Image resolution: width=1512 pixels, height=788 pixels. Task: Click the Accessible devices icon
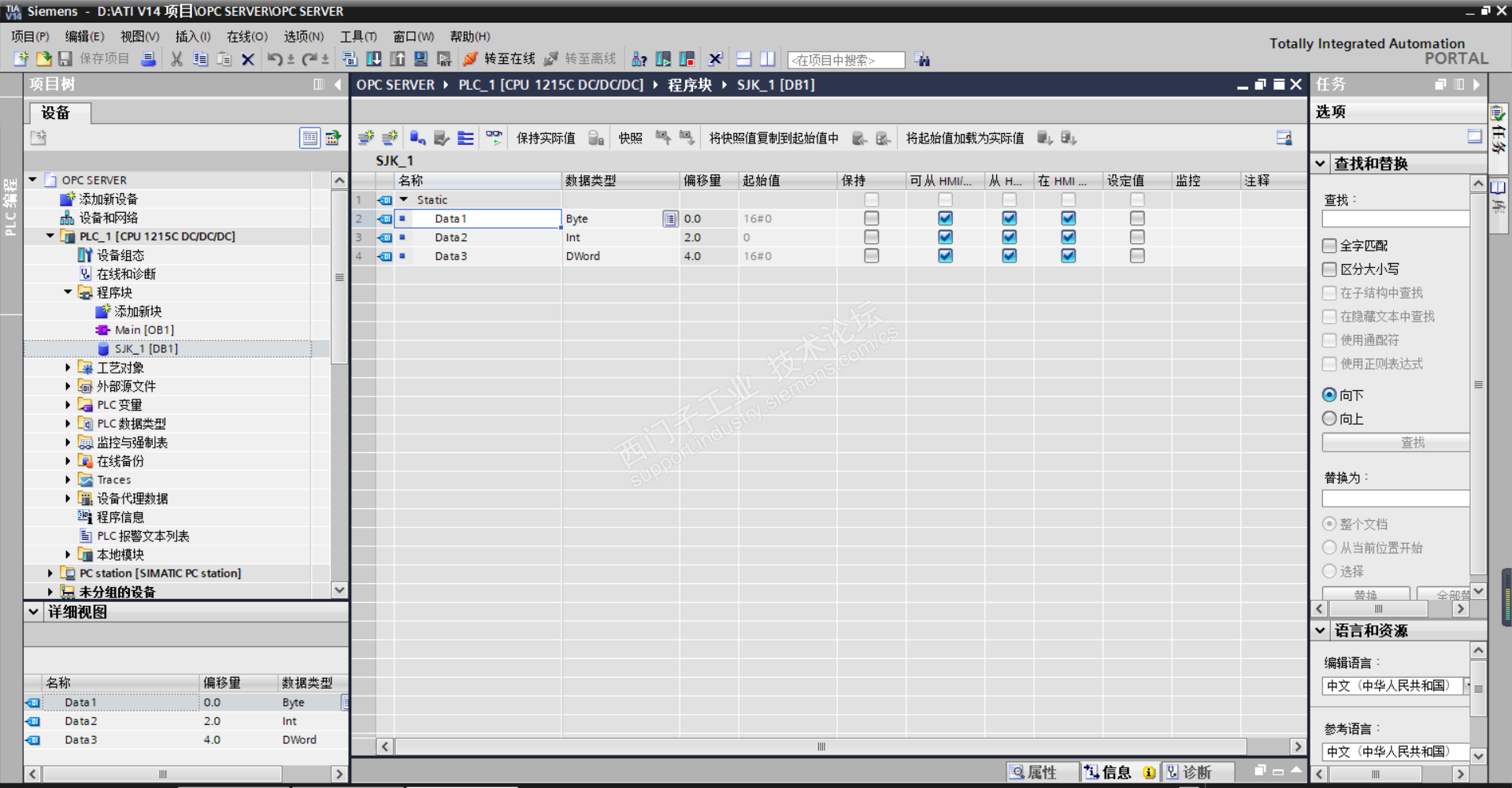639,59
